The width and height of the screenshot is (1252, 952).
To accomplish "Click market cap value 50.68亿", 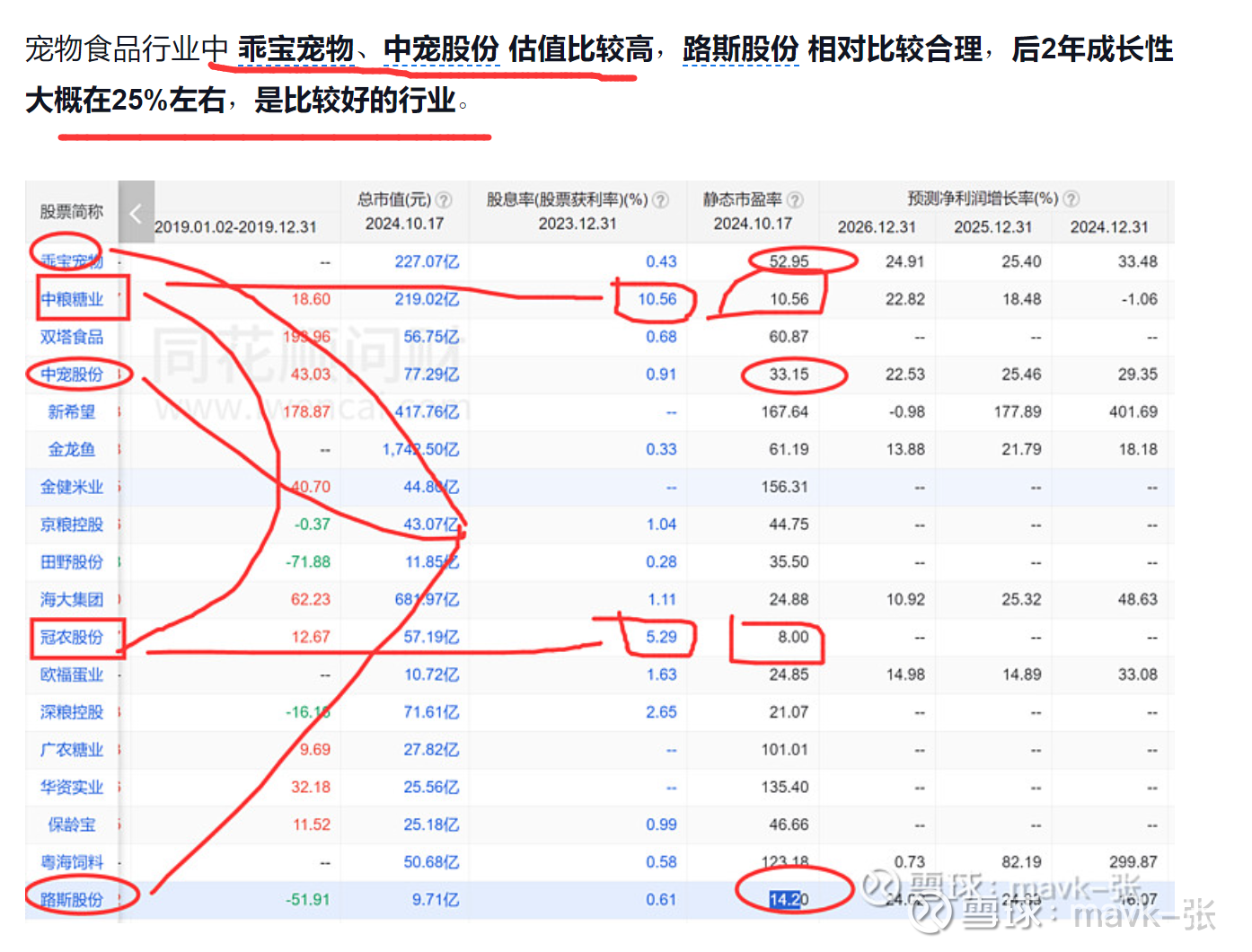I will [x=431, y=862].
